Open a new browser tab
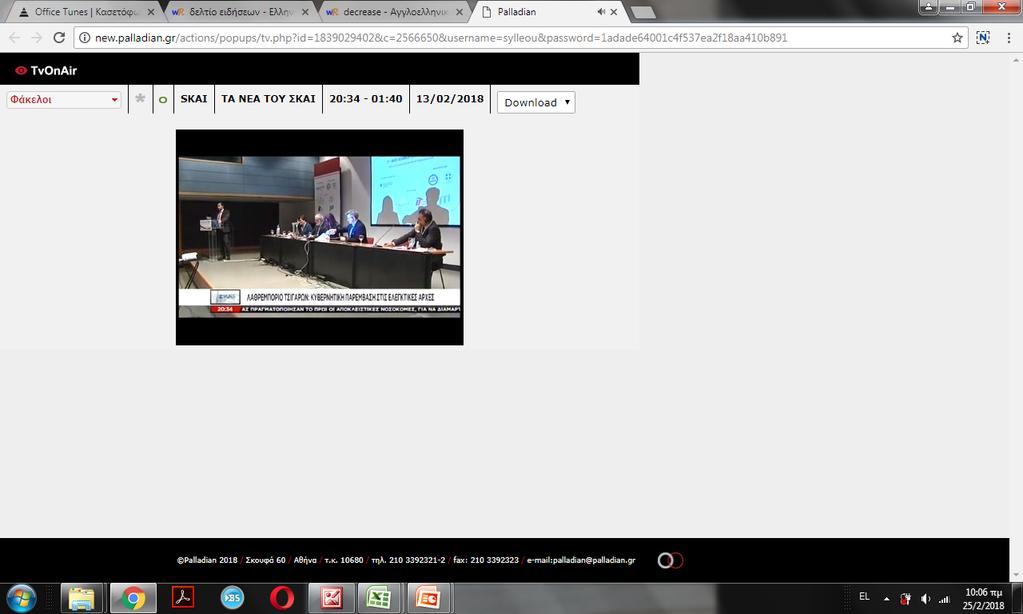 click(643, 12)
